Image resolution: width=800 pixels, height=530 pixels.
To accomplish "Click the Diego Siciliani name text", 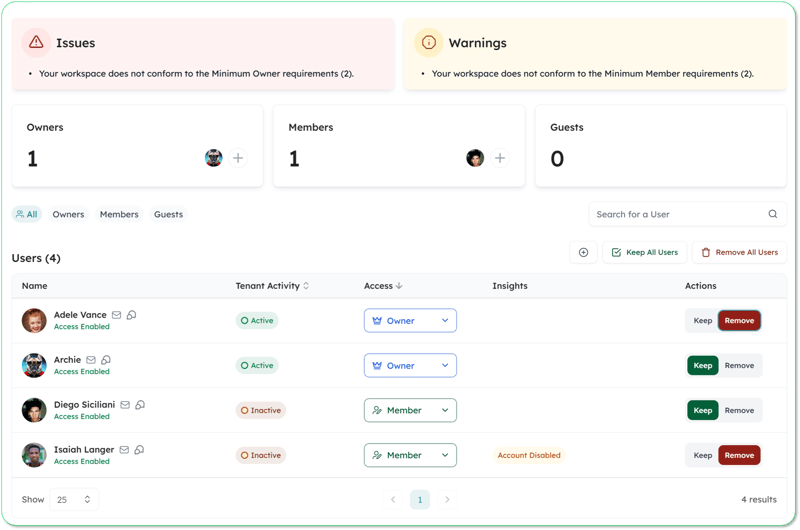I will point(85,405).
